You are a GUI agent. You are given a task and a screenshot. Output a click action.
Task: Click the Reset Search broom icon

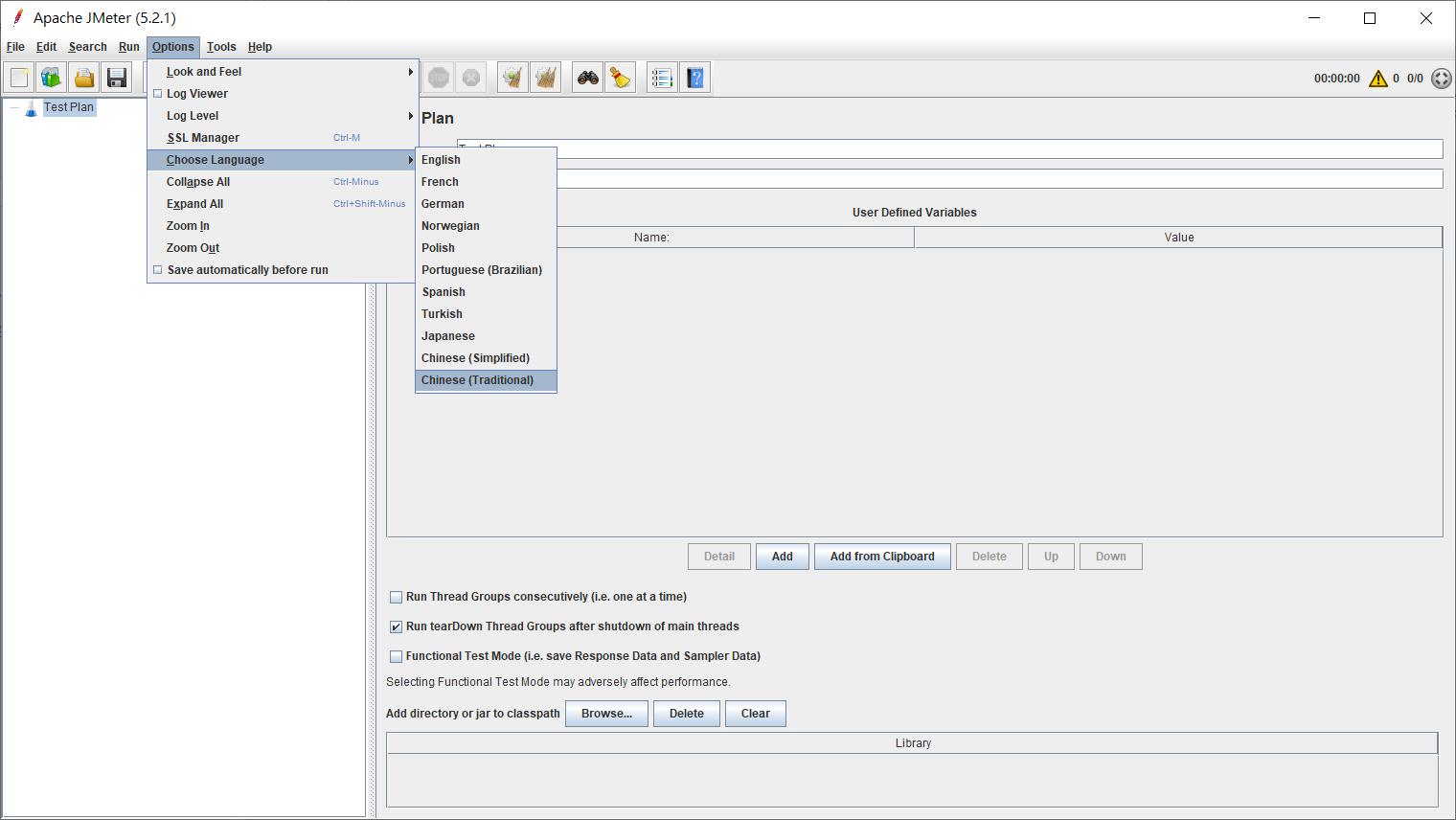tap(621, 78)
